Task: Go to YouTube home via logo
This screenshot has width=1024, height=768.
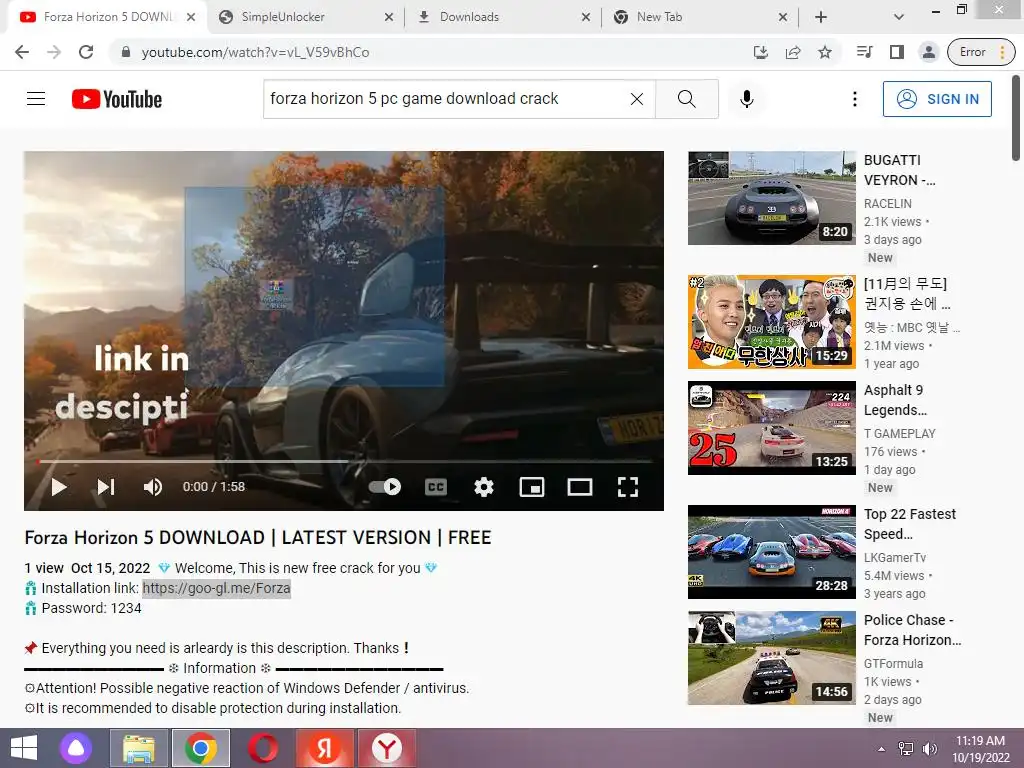Action: 117,99
